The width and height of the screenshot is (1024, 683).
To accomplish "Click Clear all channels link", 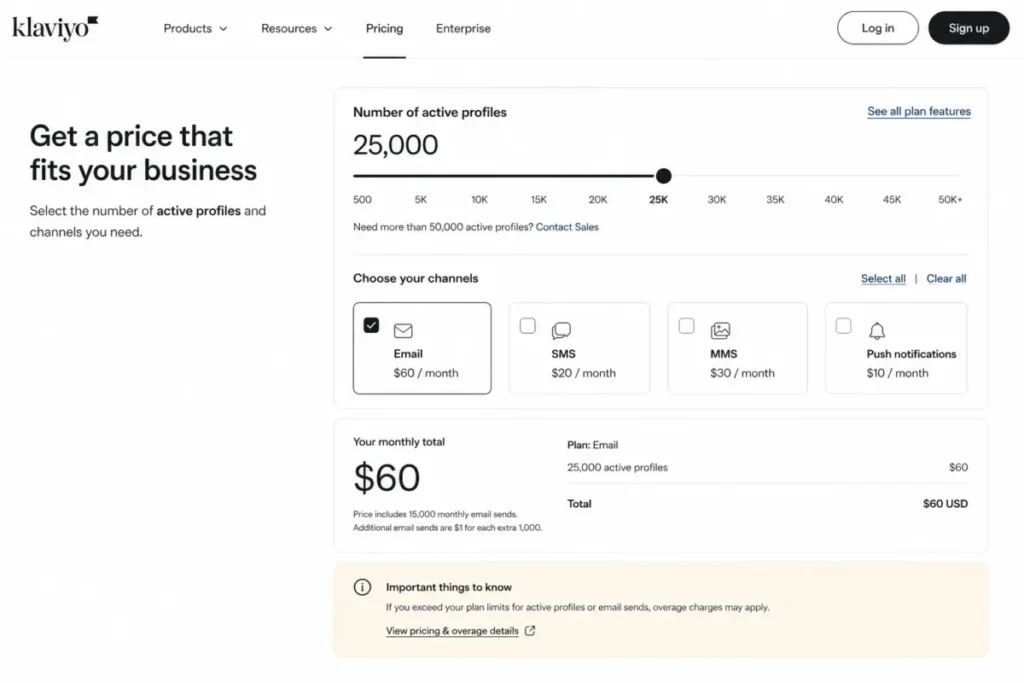I will (x=946, y=278).
